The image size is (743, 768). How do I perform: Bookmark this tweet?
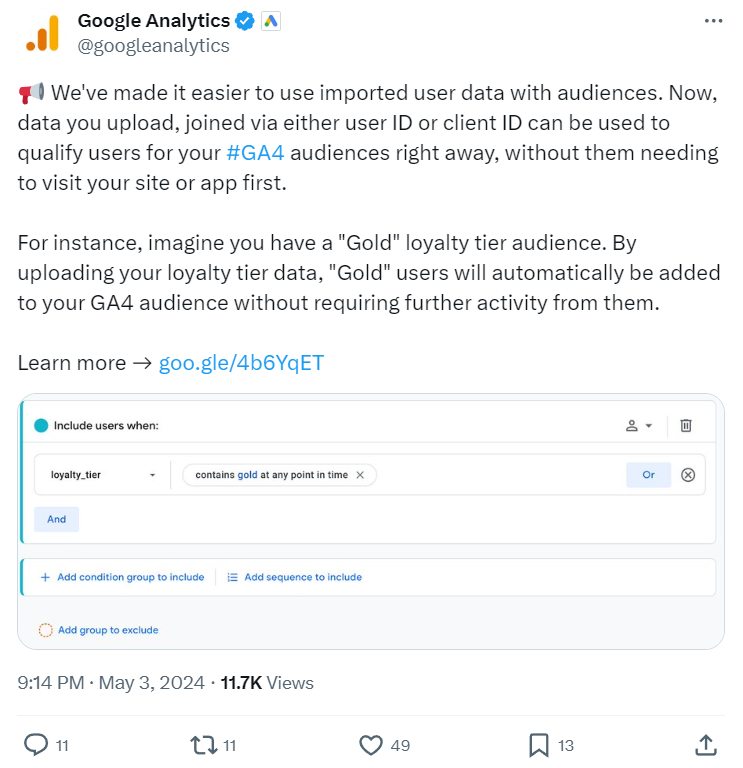(x=538, y=745)
